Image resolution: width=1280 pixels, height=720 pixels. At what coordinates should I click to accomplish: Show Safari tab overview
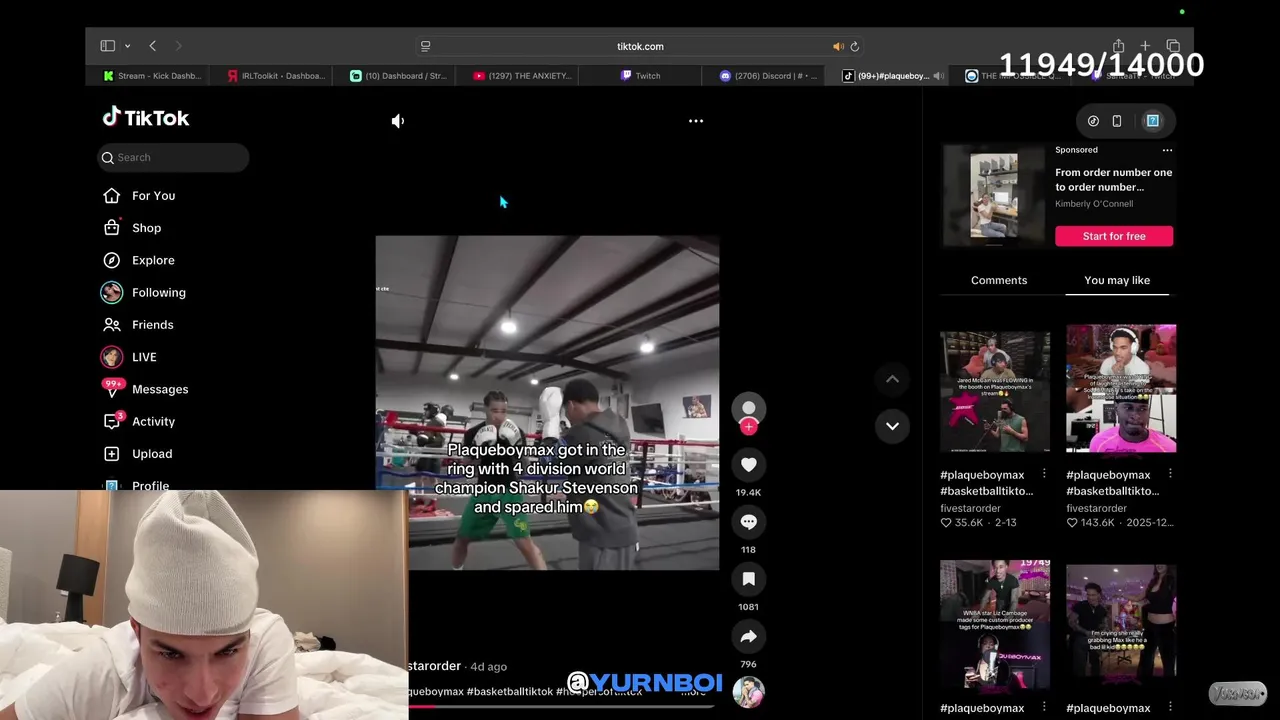coord(1173,46)
